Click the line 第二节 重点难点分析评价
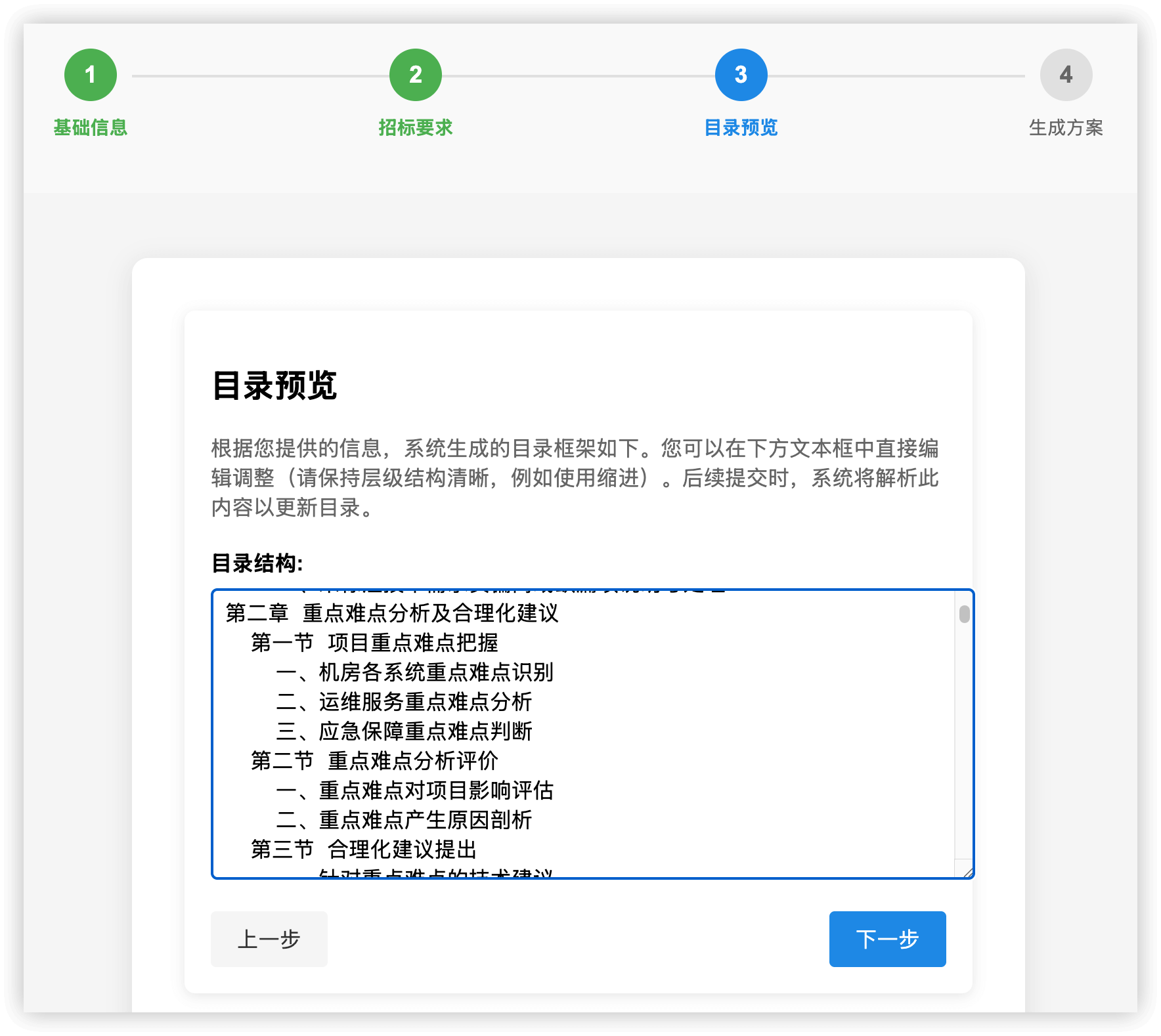Viewport: 1161px width, 1036px height. (x=374, y=761)
